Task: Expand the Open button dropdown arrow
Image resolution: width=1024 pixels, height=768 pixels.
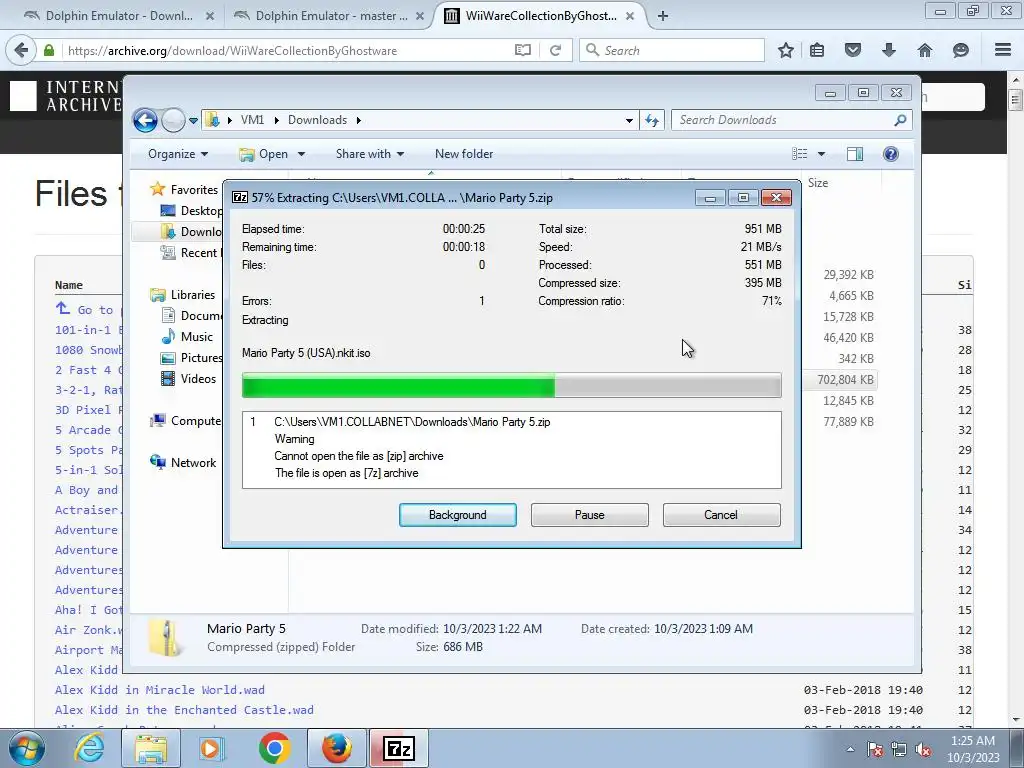Action: (301, 154)
